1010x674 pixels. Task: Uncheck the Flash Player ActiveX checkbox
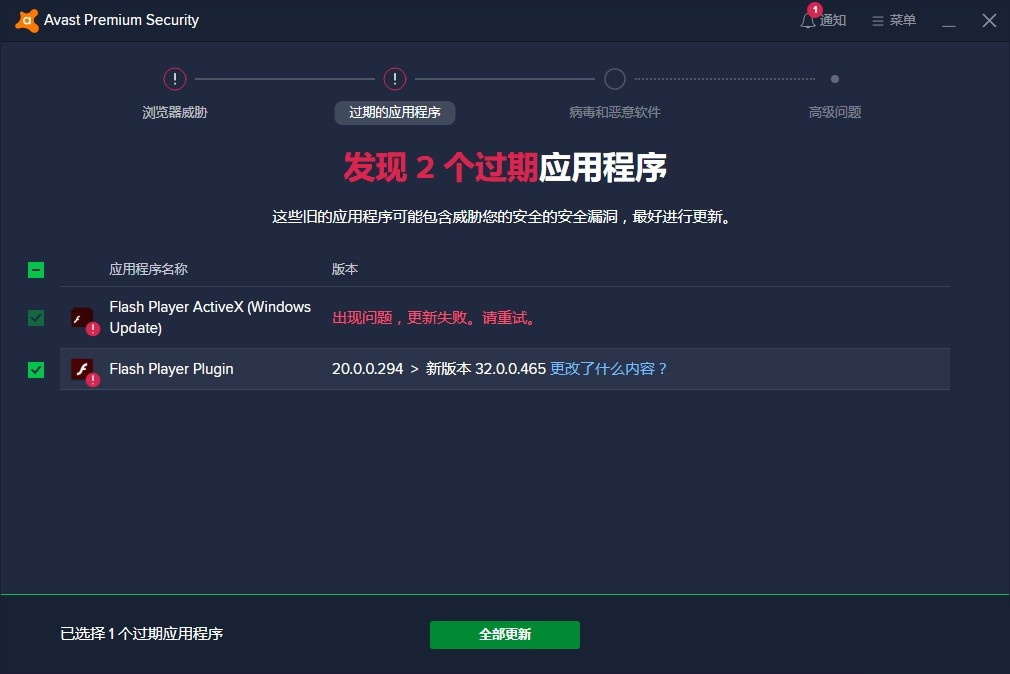tap(35, 317)
